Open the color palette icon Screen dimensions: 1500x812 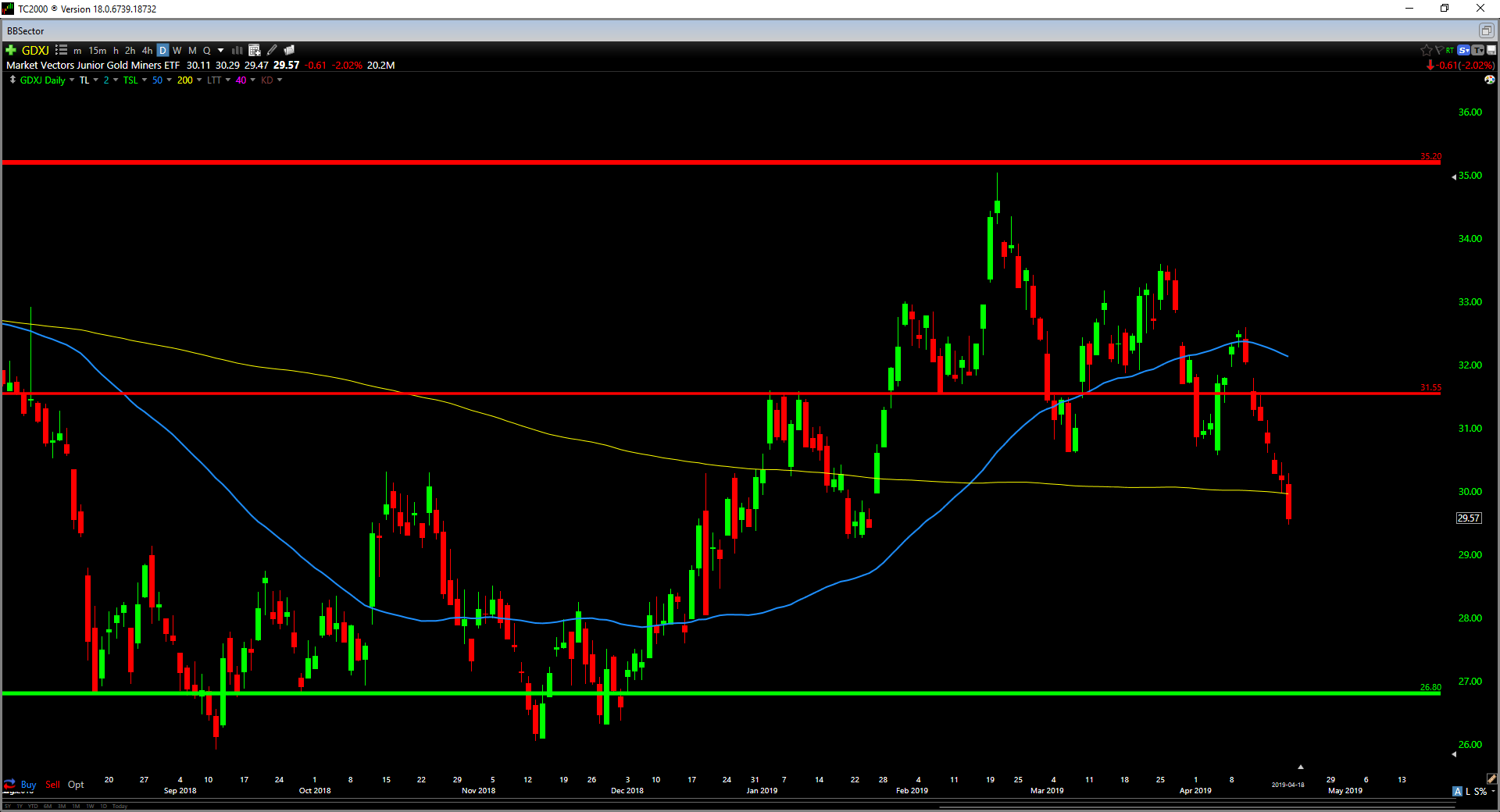tap(1490, 80)
